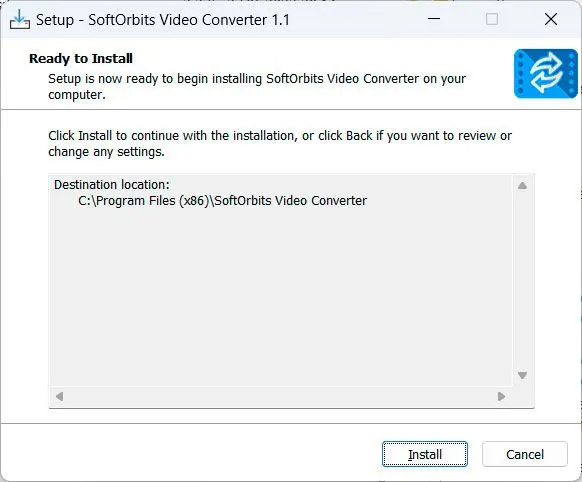This screenshot has width=582, height=482.
Task: Start installation with the Install button
Action: pos(425,454)
